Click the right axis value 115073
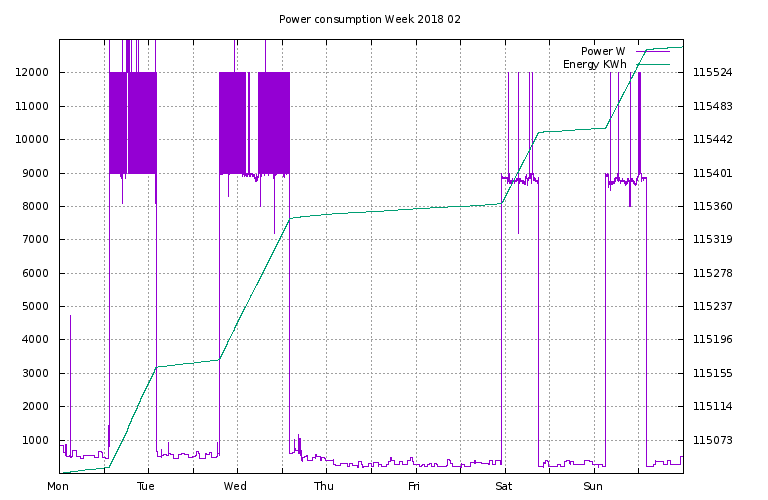 click(x=713, y=440)
